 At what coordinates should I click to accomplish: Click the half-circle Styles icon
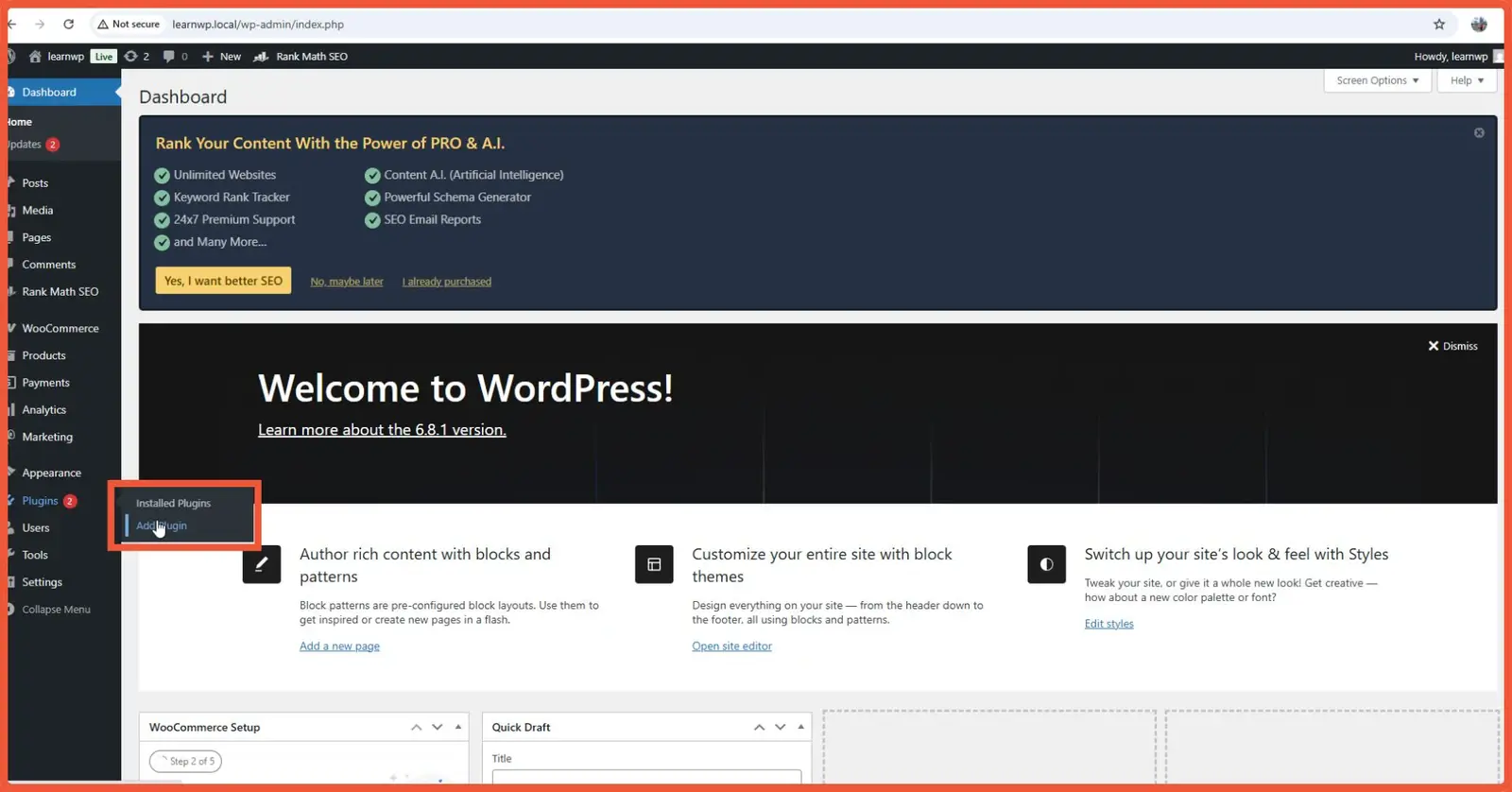pos(1046,564)
